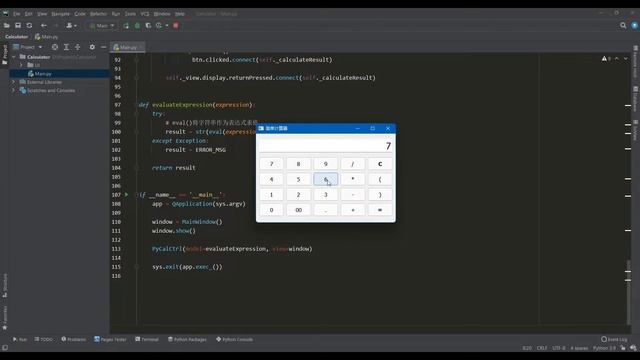Open the Python Packages tab

coord(187,340)
